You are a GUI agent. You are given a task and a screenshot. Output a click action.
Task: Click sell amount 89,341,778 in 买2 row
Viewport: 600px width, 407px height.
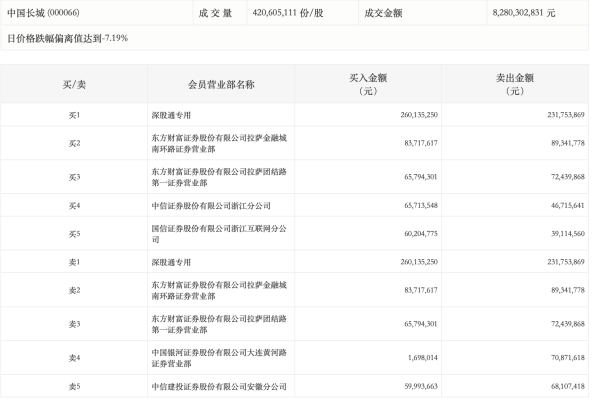[x=568, y=143]
